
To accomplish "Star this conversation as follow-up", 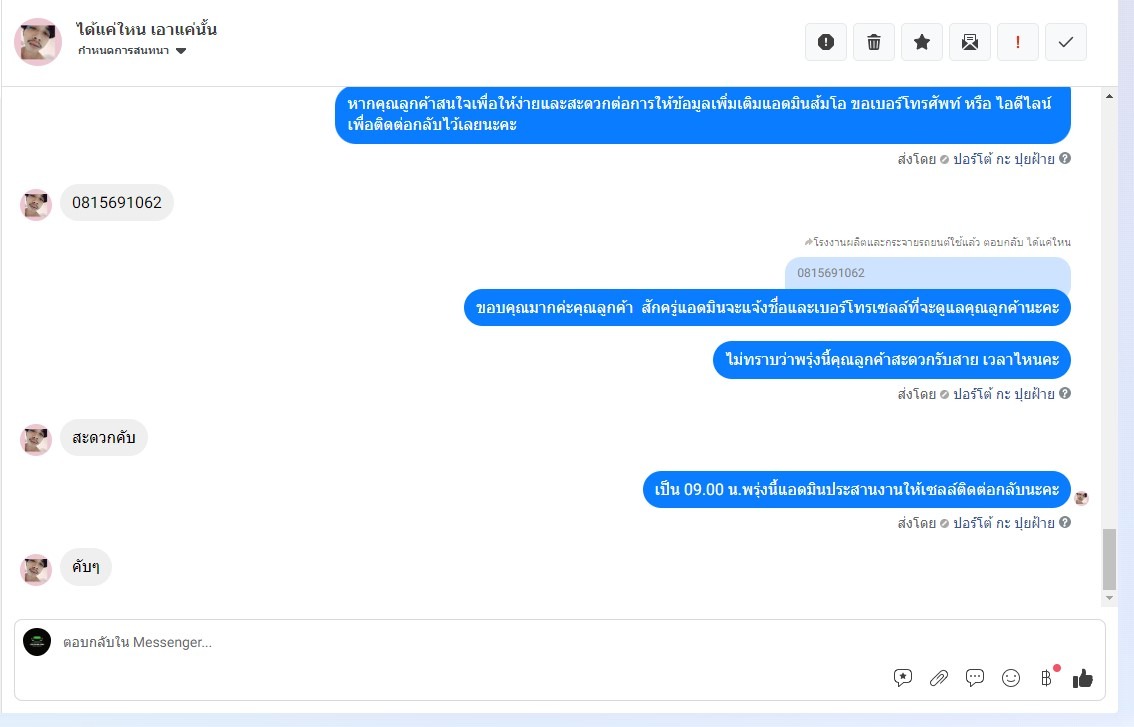I will point(922,42).
